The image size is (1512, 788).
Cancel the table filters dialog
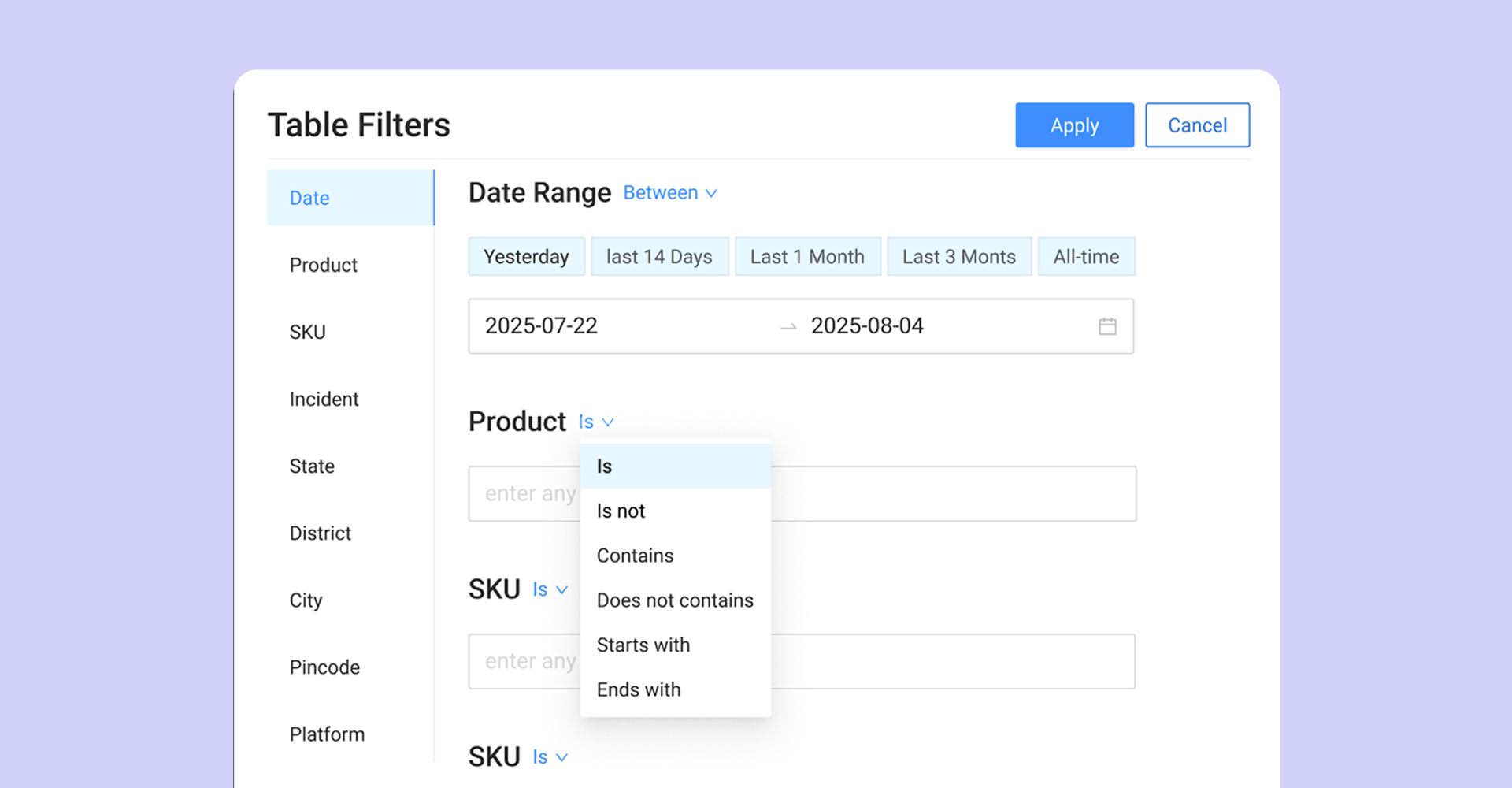click(x=1197, y=125)
